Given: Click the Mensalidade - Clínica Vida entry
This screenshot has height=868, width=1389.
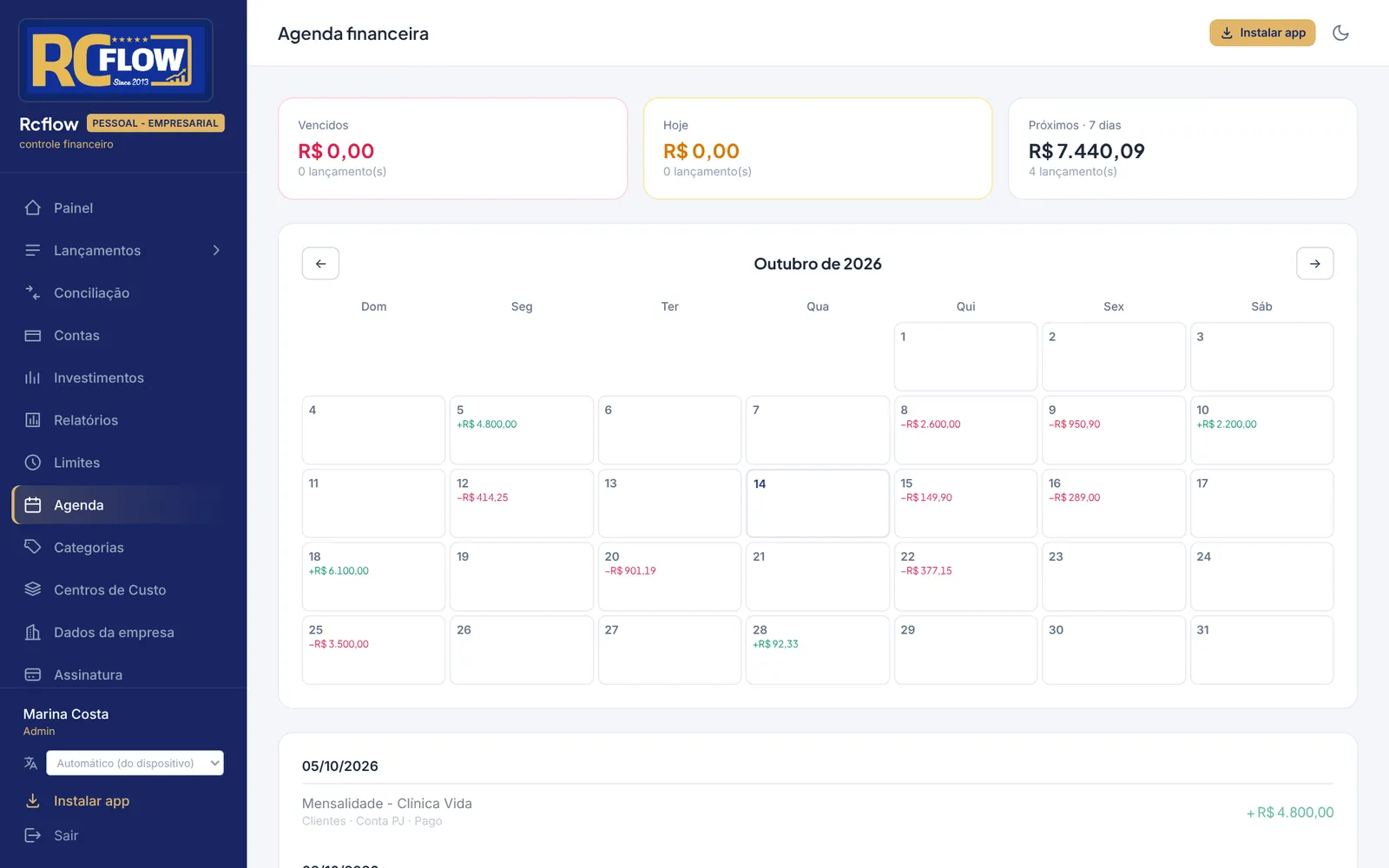Looking at the screenshot, I should [x=818, y=812].
